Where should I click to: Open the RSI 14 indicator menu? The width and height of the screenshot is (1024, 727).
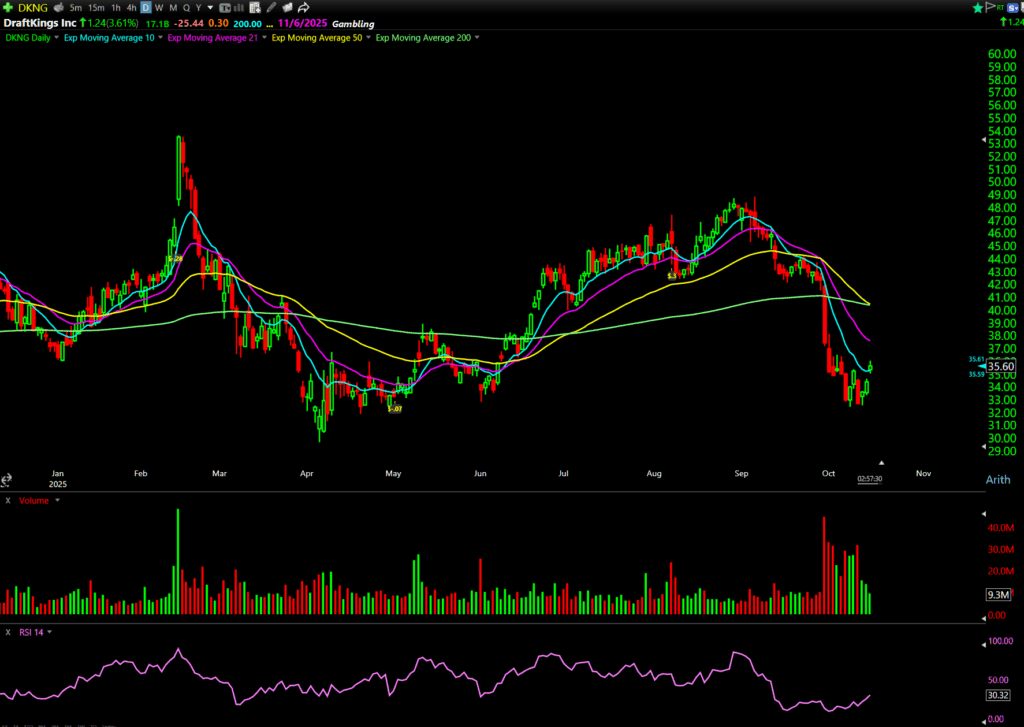click(x=48, y=632)
